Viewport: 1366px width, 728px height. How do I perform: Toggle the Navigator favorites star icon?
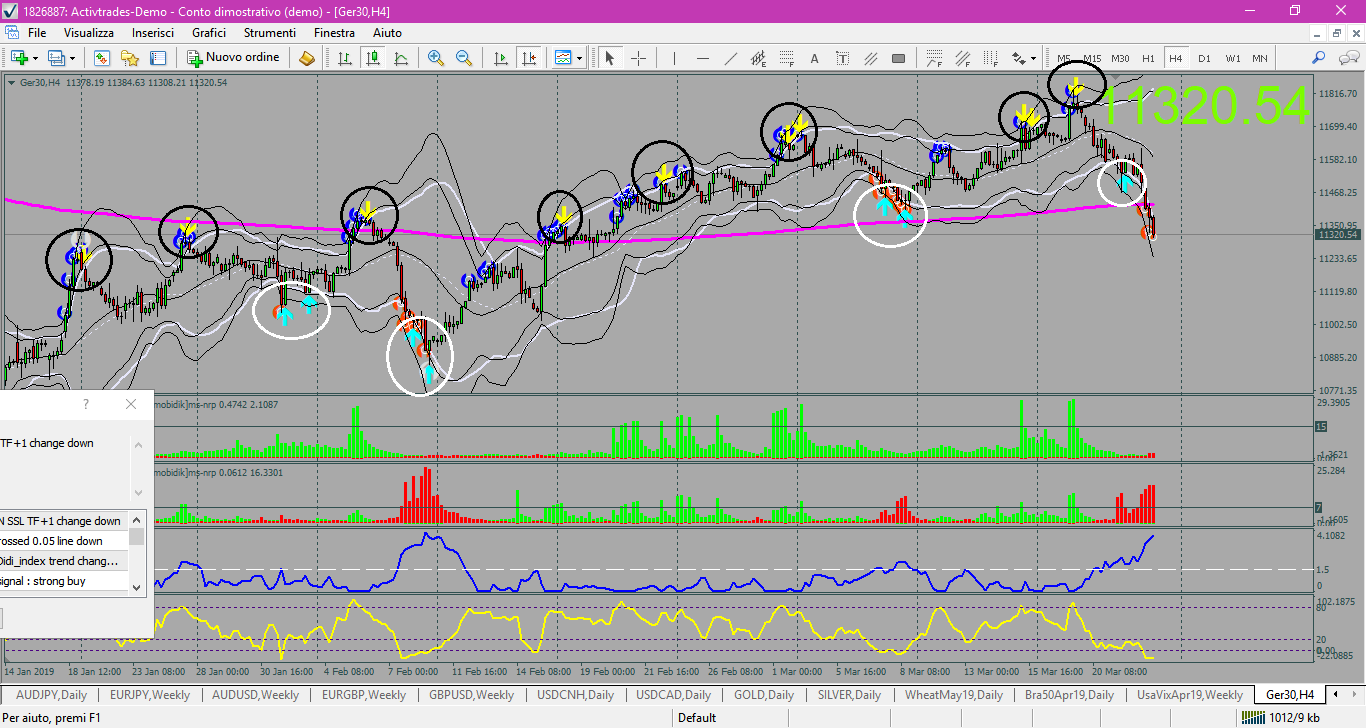coord(130,58)
